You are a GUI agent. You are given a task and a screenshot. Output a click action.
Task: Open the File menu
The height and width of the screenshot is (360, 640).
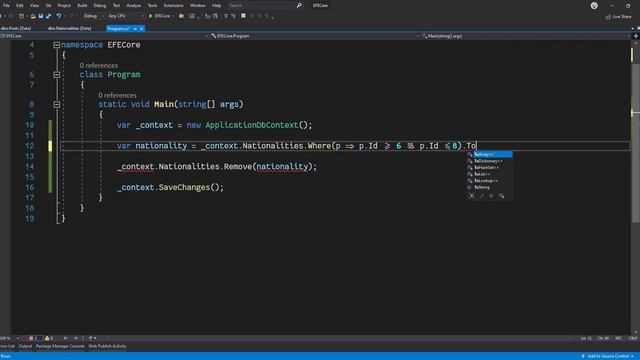click(6, 5)
